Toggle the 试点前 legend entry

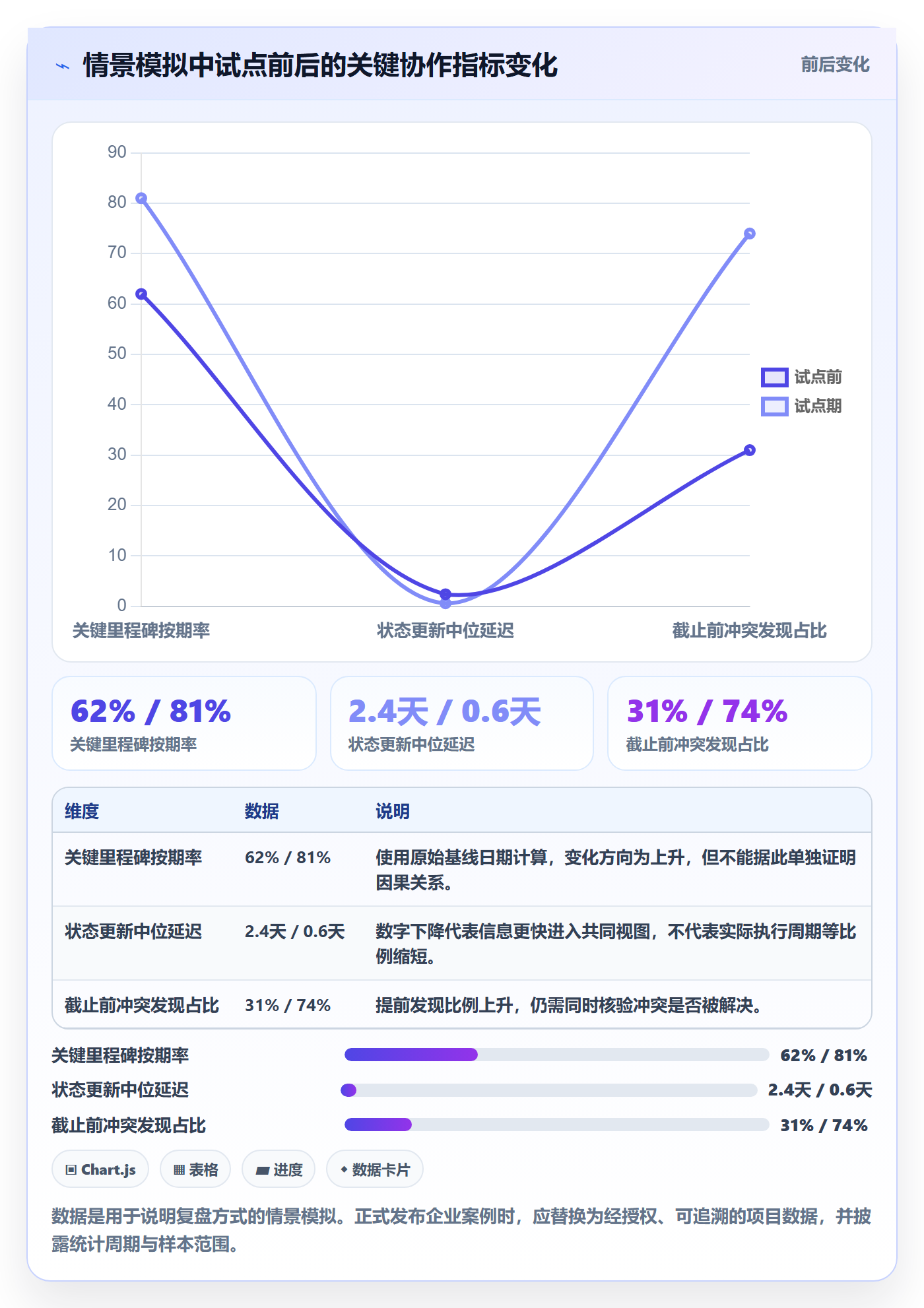tap(801, 377)
